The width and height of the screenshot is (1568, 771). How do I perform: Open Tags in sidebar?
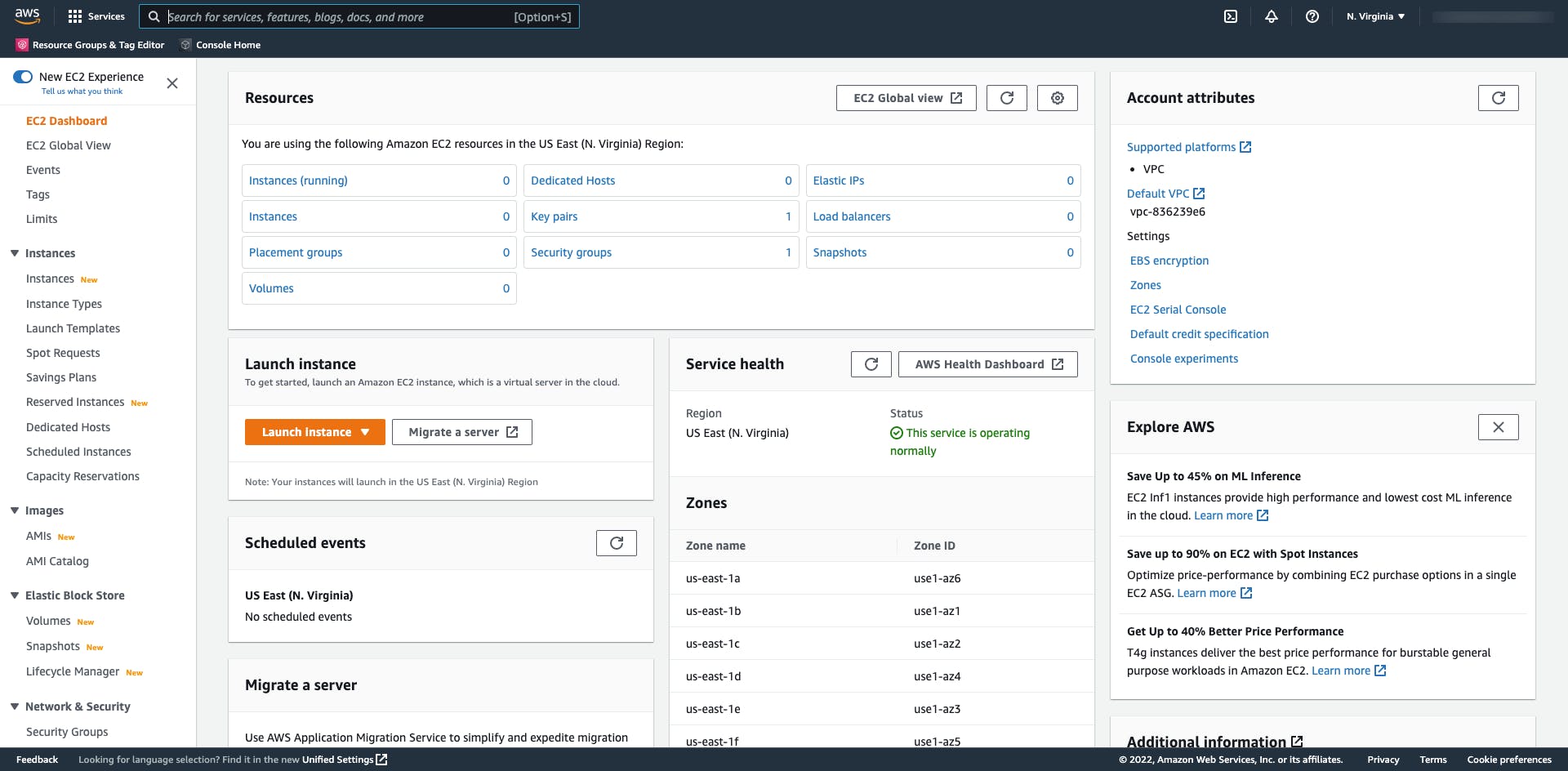click(x=38, y=194)
